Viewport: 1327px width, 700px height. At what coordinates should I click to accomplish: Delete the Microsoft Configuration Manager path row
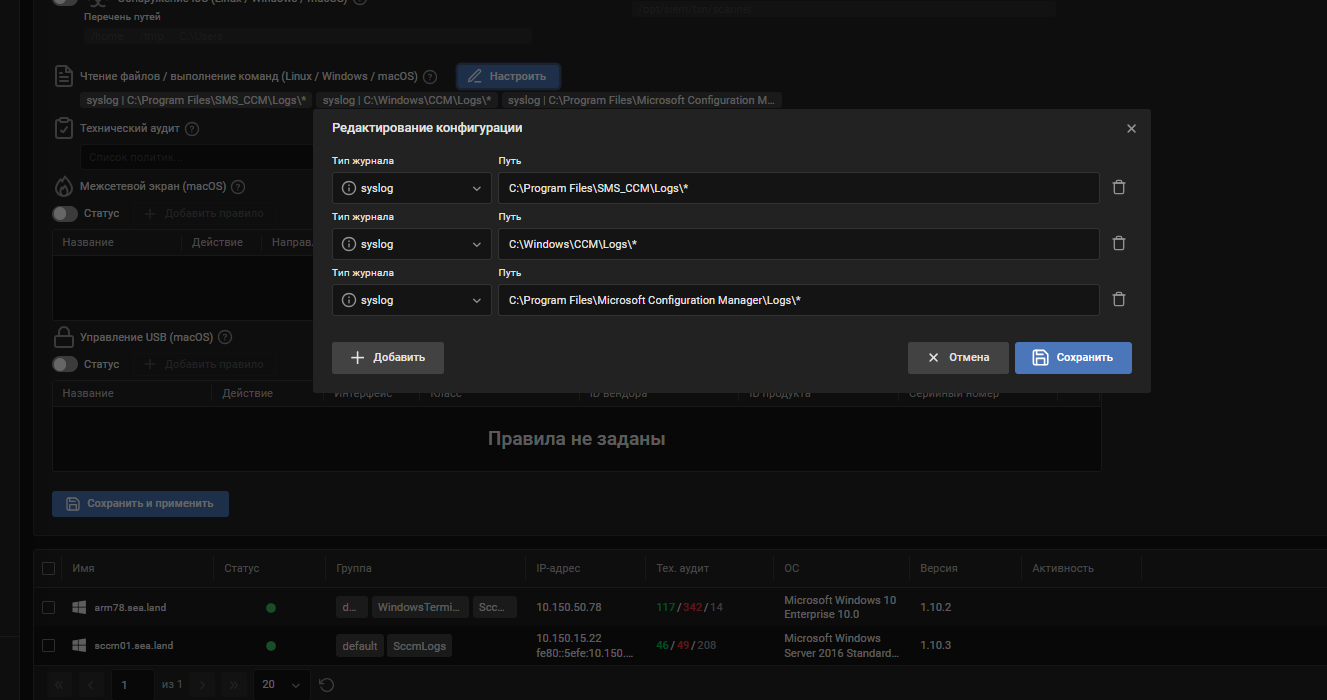pyautogui.click(x=1119, y=300)
